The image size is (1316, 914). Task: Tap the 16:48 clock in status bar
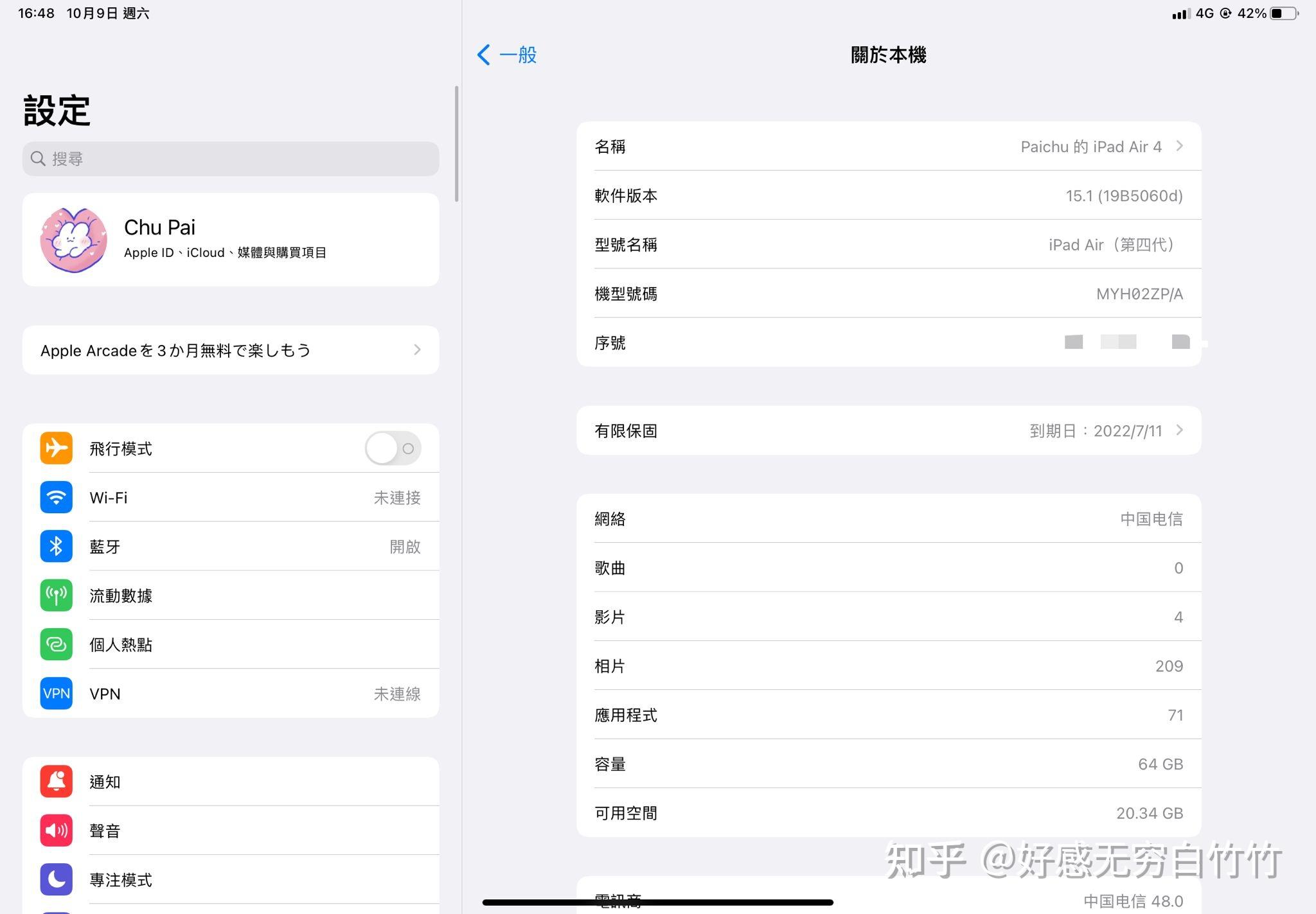pyautogui.click(x=36, y=13)
